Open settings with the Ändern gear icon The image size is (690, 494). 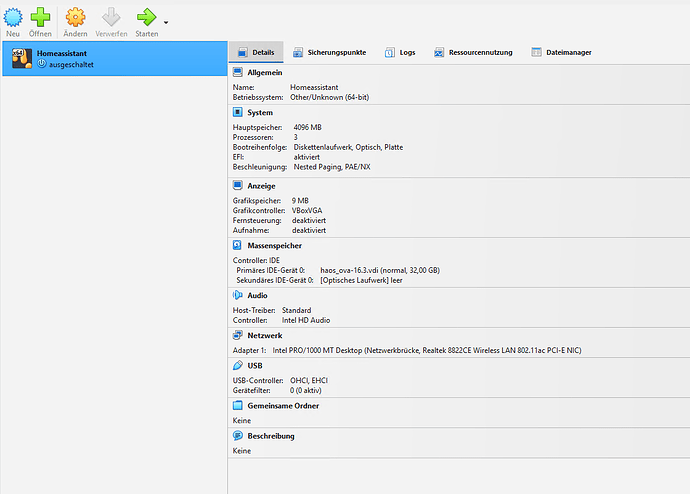75,18
